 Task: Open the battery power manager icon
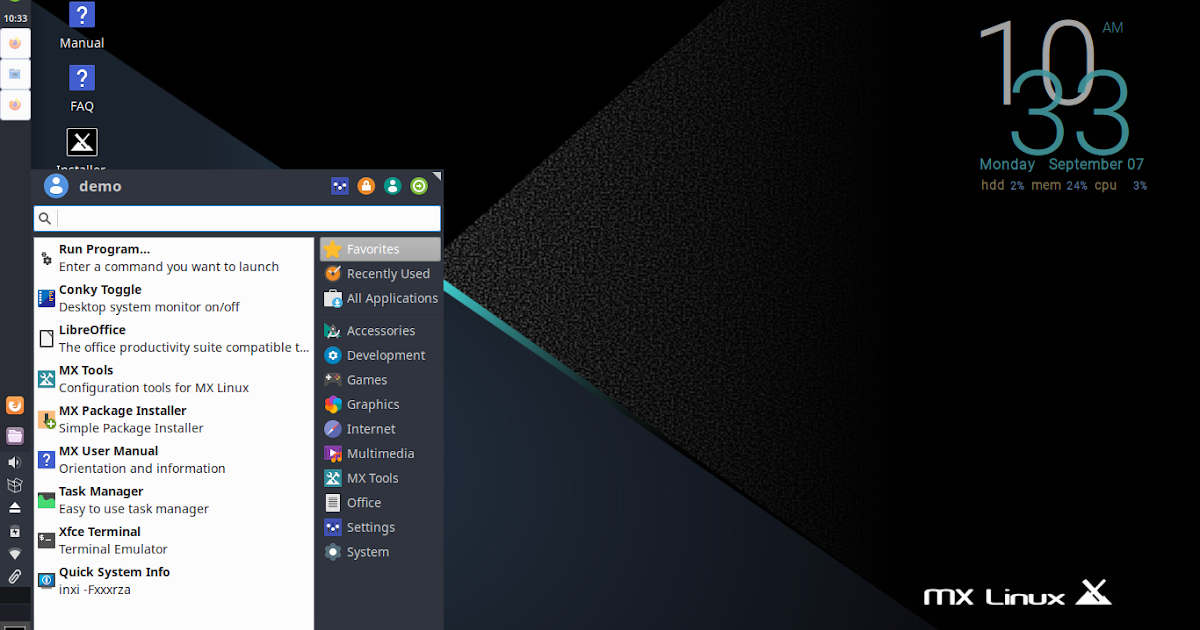tap(15, 531)
